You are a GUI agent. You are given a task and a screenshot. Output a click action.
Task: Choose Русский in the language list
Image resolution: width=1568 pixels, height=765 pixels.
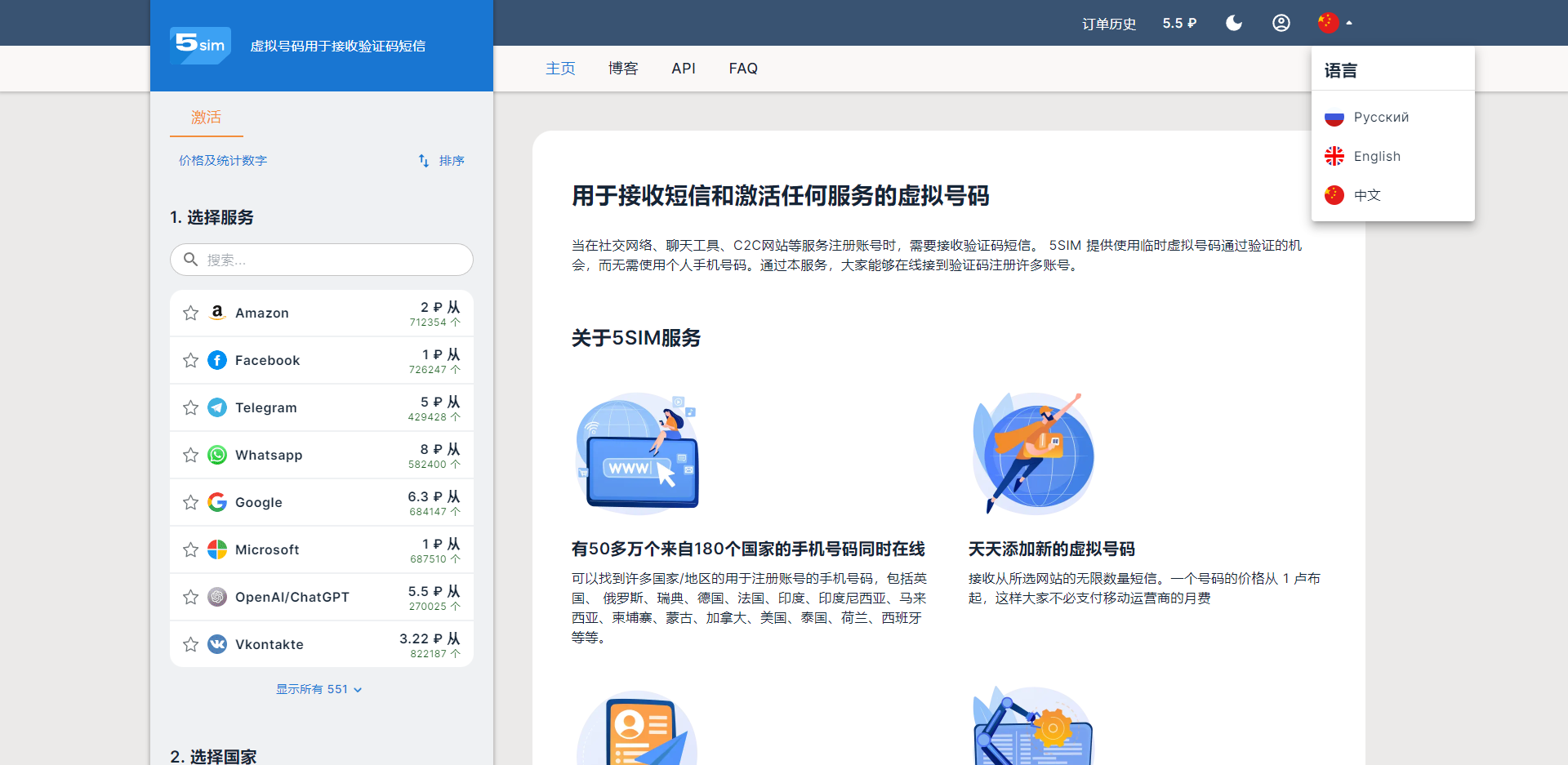pyautogui.click(x=1380, y=117)
